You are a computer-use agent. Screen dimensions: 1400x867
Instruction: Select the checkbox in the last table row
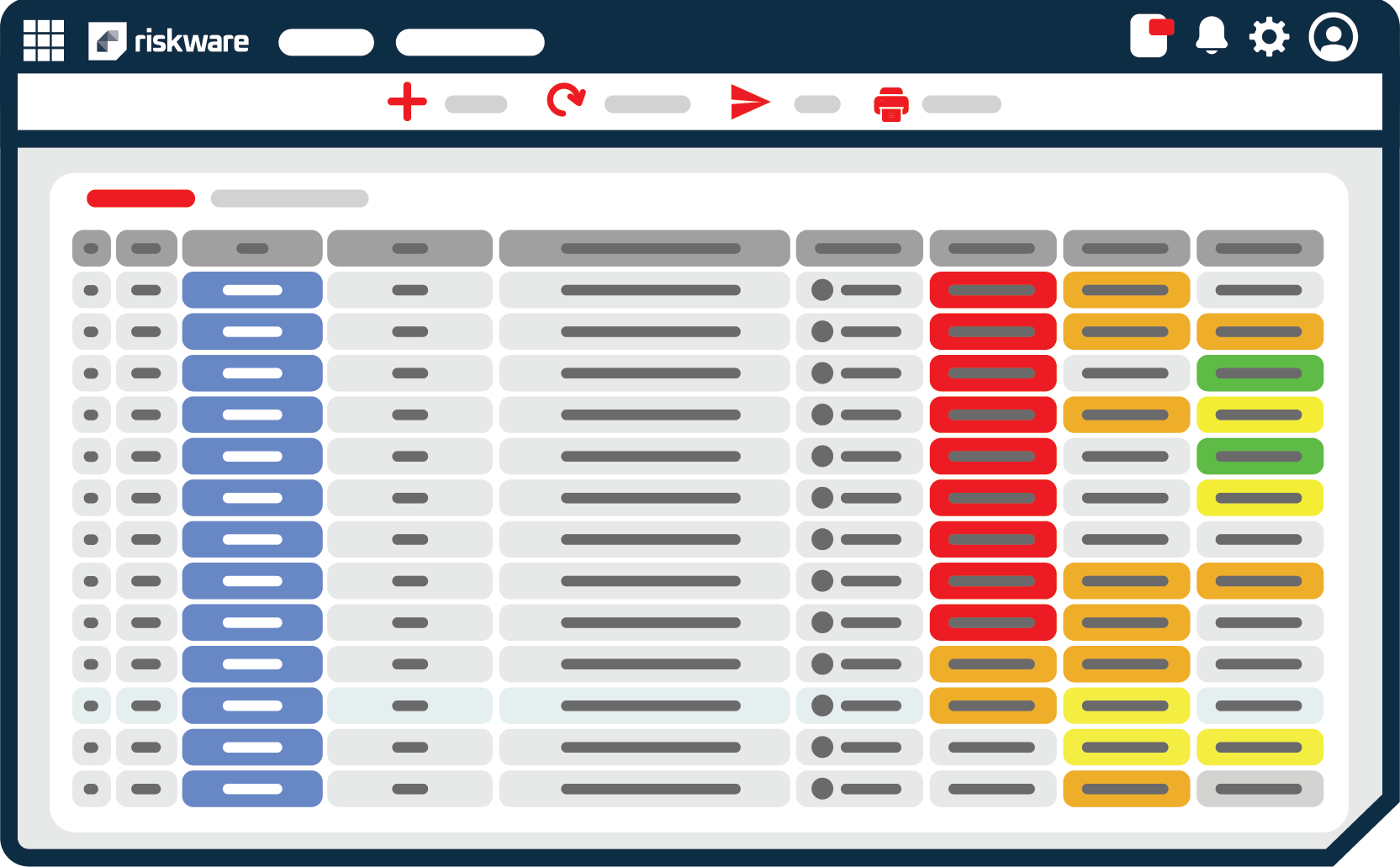point(91,789)
